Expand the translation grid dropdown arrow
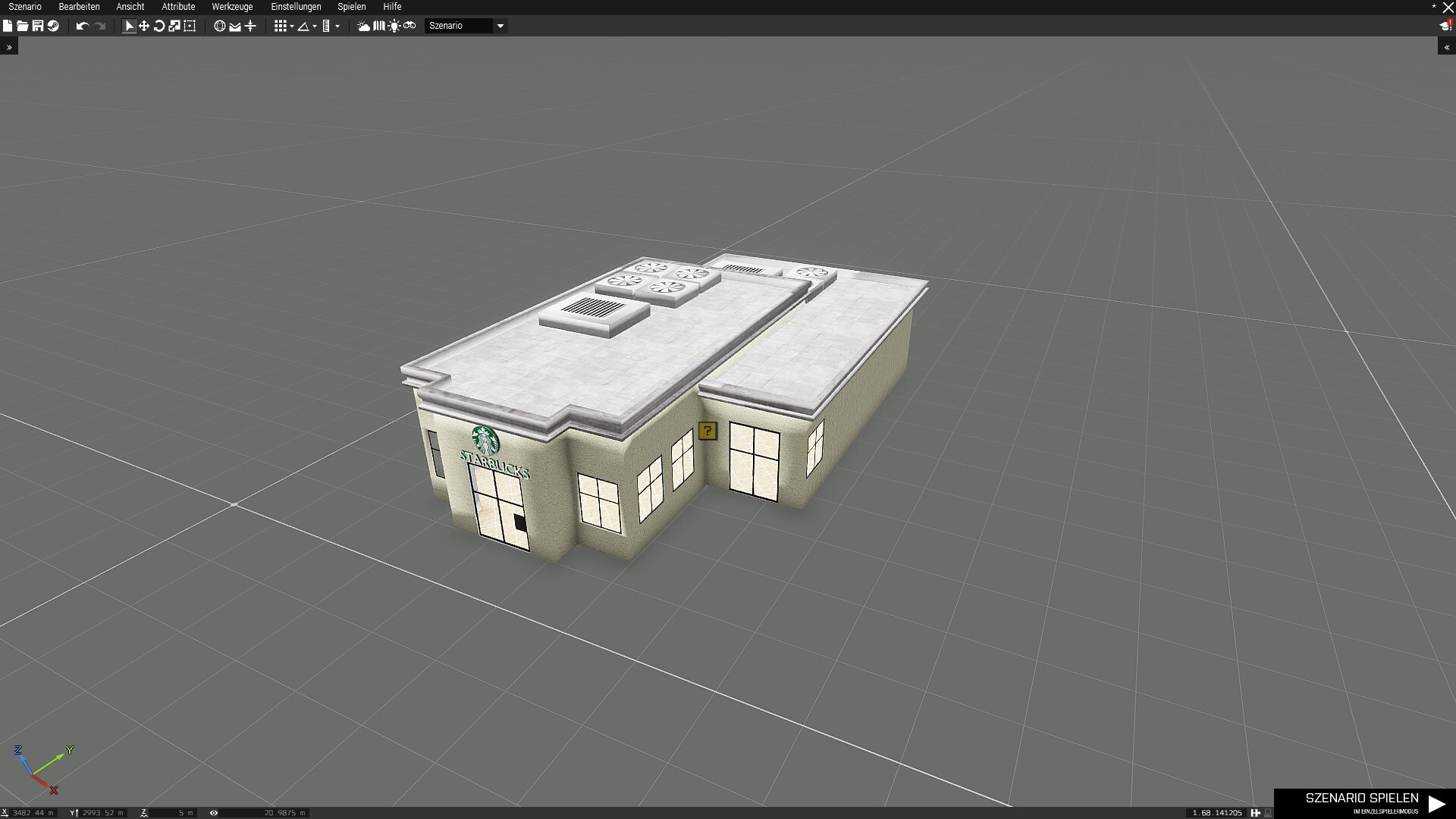The image size is (1456, 819). pyautogui.click(x=292, y=27)
